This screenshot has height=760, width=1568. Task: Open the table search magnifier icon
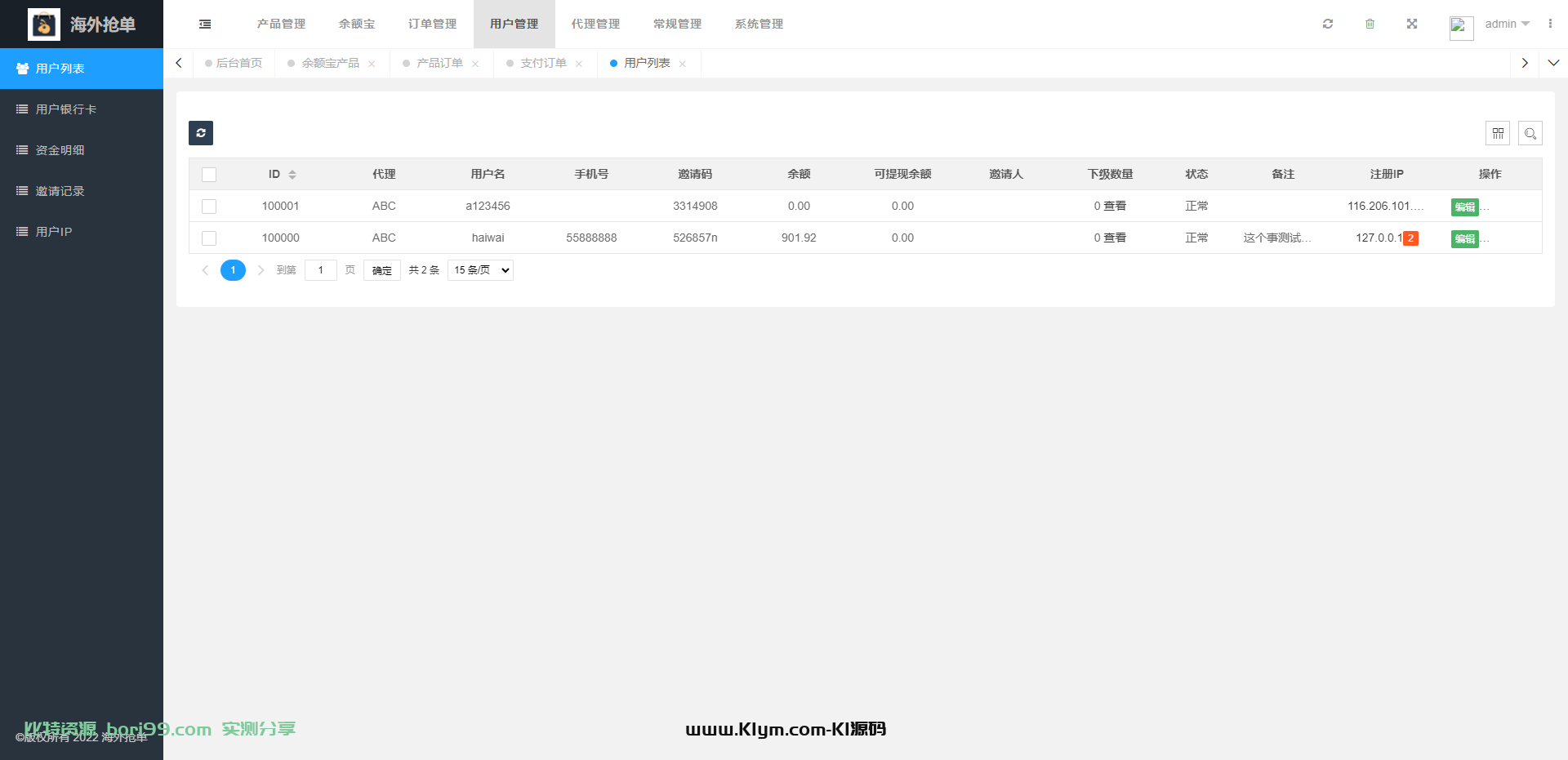click(x=1530, y=133)
